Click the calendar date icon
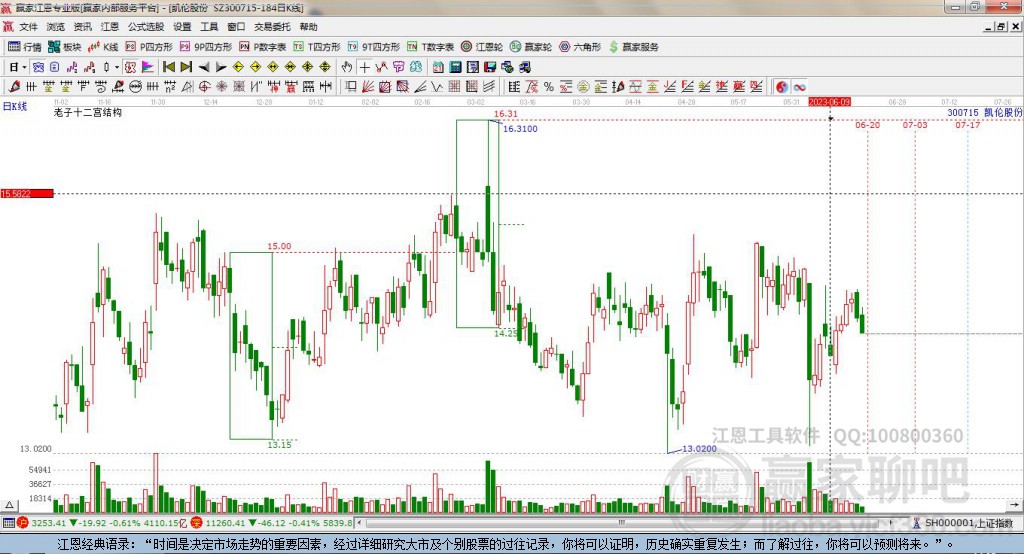This screenshot has width=1024, height=554. 438,67
